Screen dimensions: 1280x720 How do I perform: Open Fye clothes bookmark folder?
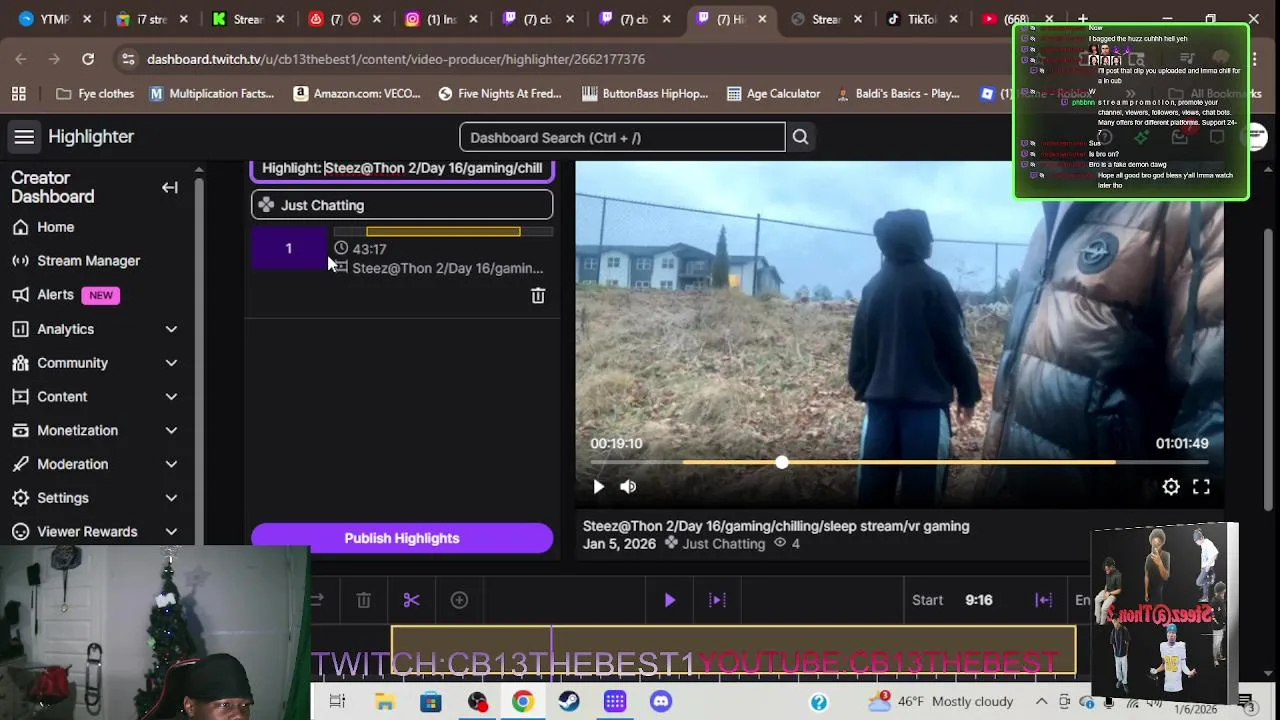pyautogui.click(x=95, y=94)
